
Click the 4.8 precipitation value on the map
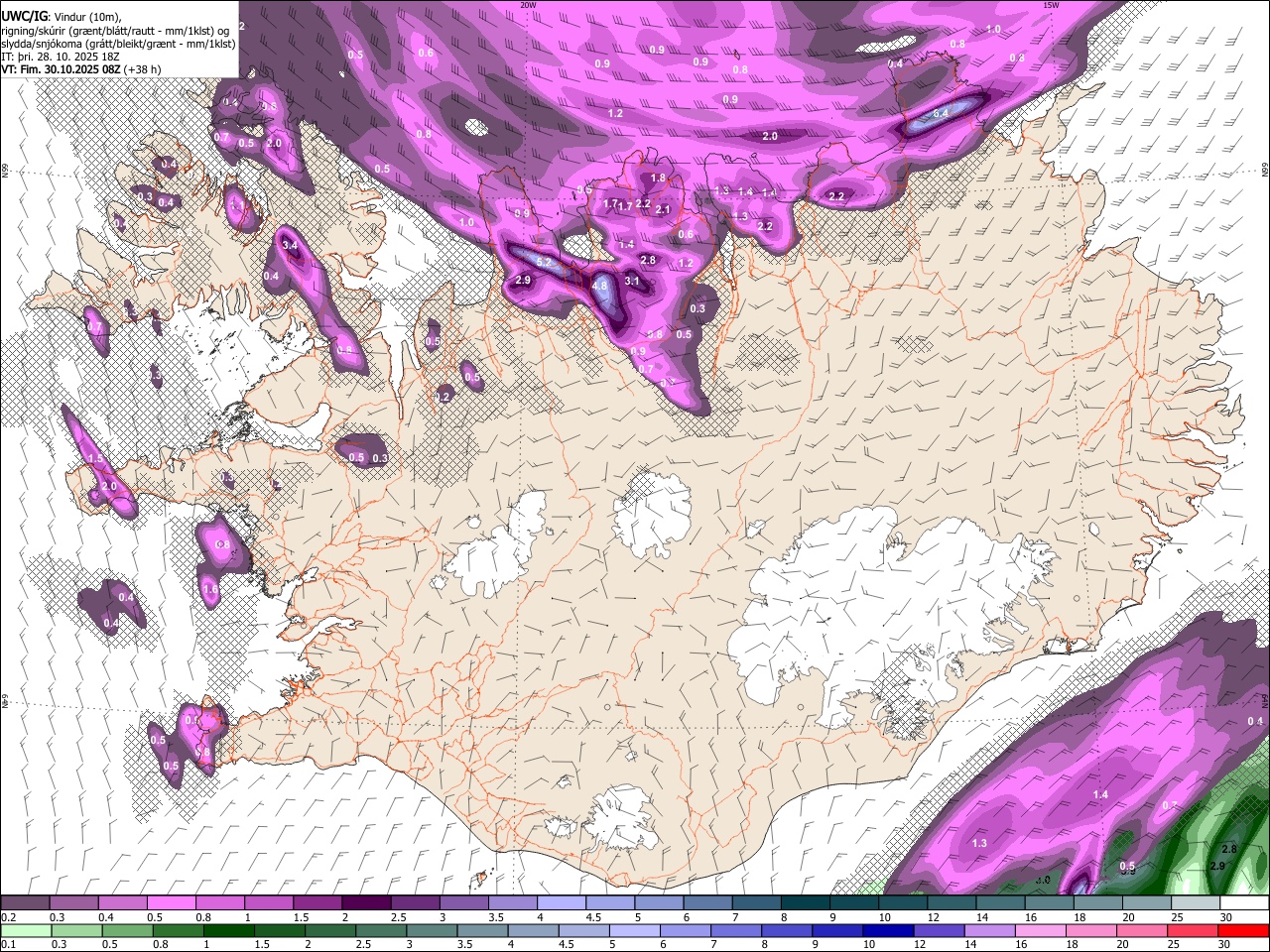[599, 286]
